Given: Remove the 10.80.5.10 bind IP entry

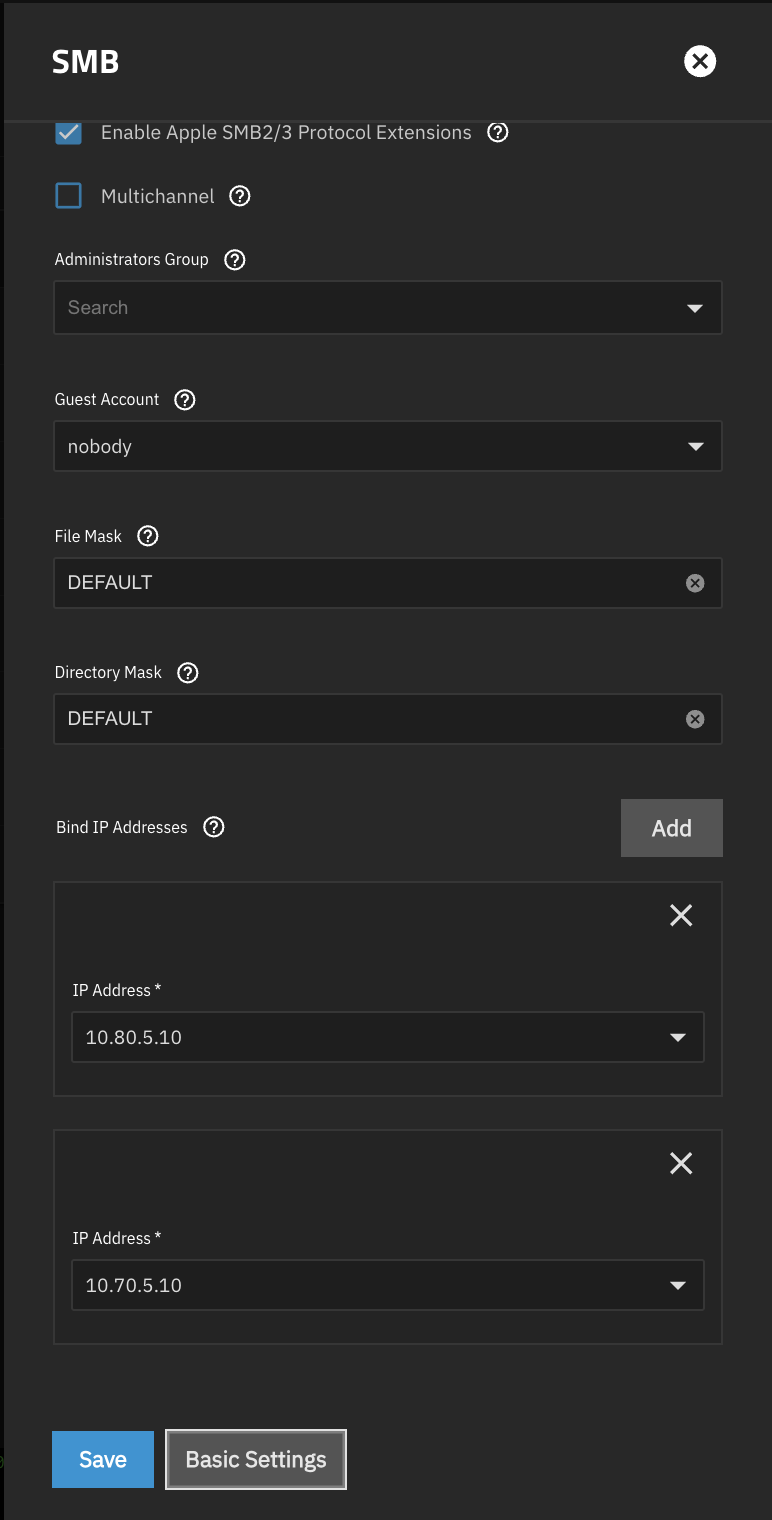Looking at the screenshot, I should click(681, 915).
